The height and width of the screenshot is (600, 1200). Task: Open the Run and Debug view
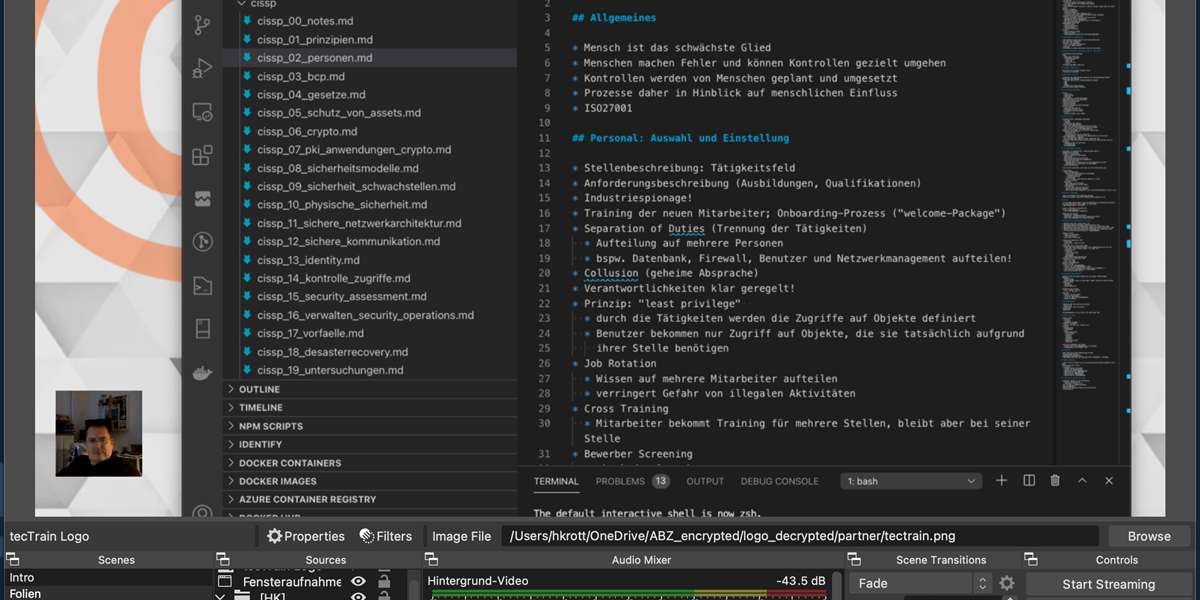(x=203, y=68)
